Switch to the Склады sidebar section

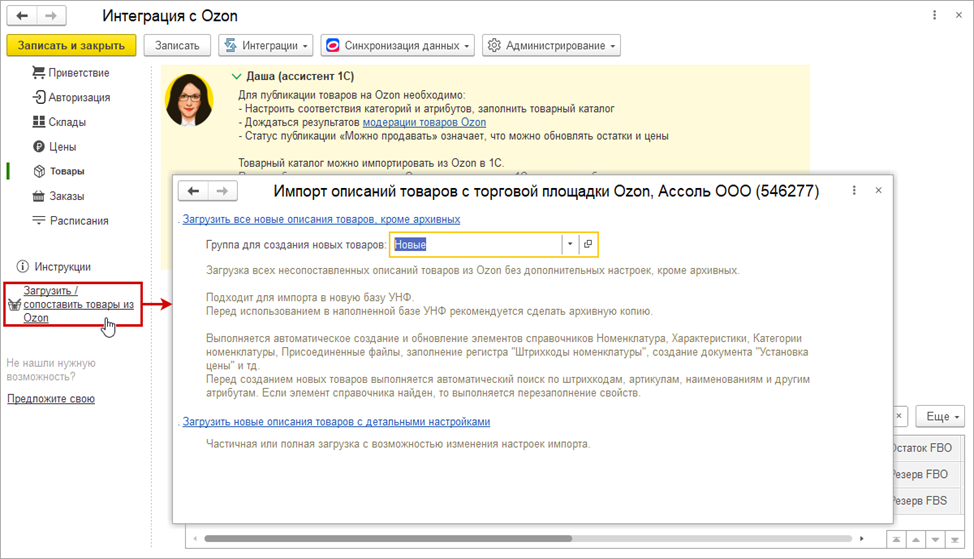66,122
